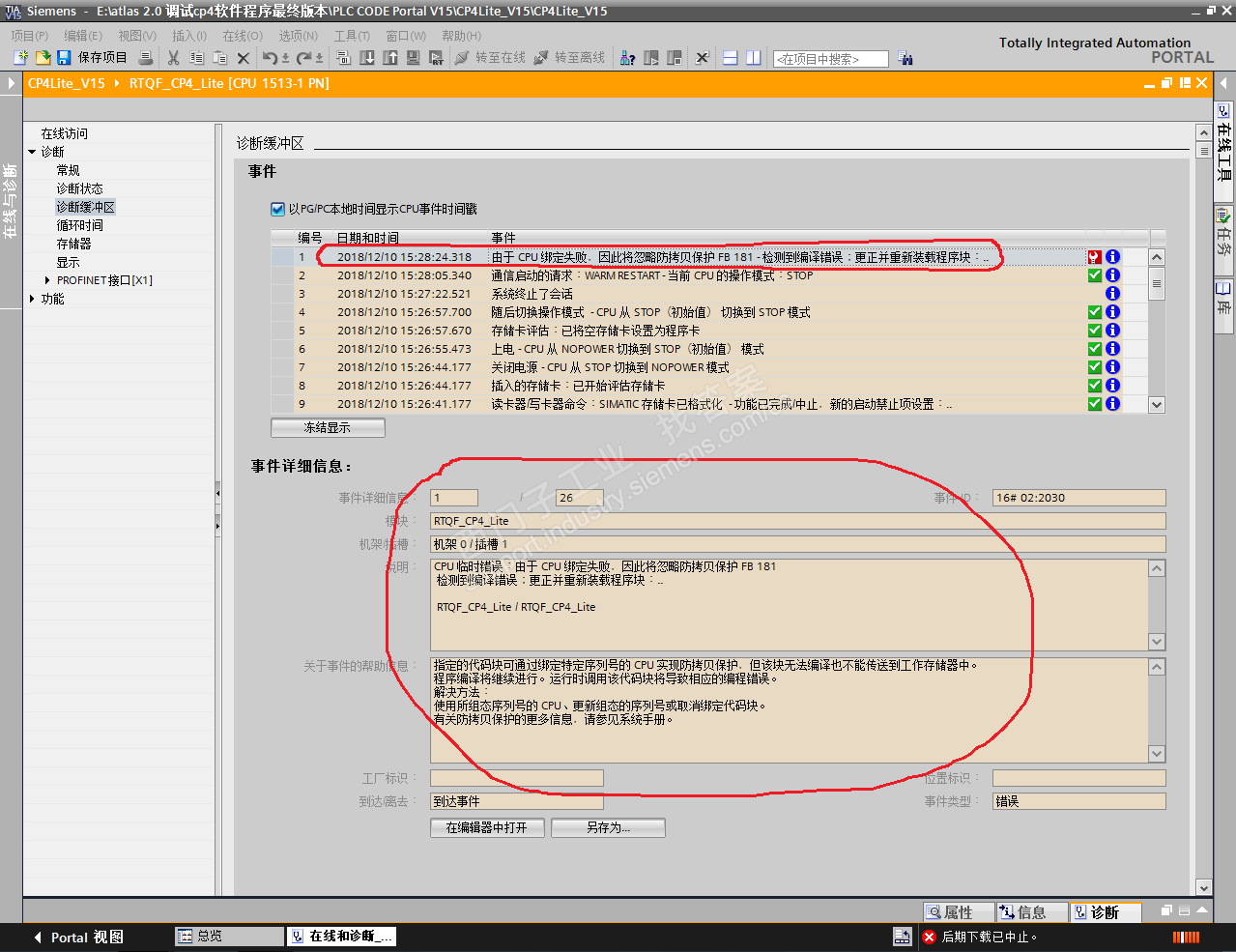The height and width of the screenshot is (952, 1236).
Task: Open the 编辑(E) menu
Action: point(83,36)
